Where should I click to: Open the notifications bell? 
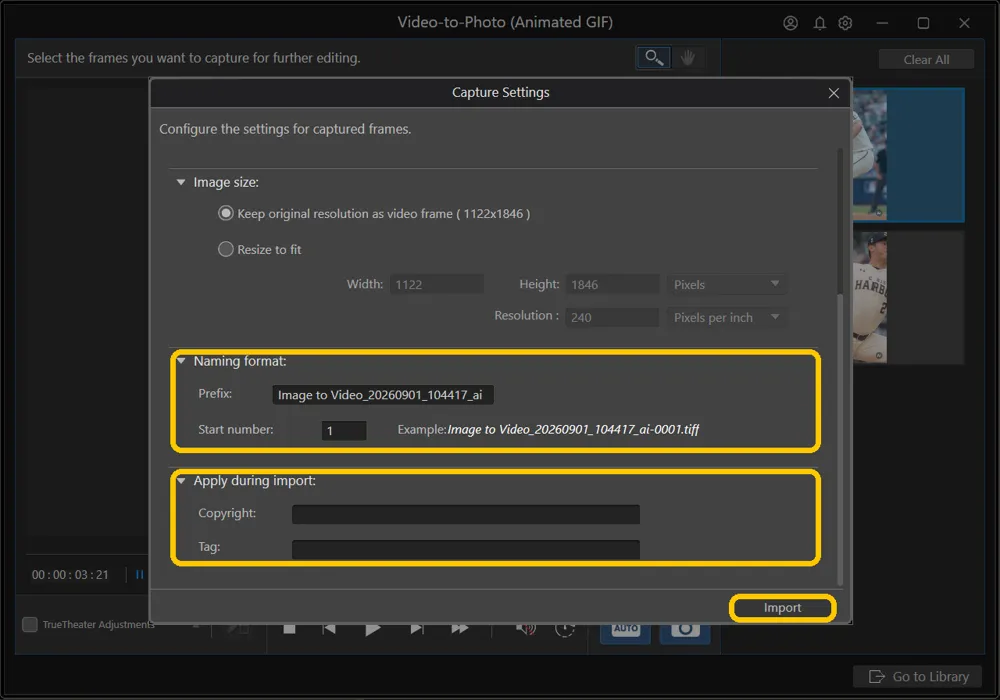820,23
